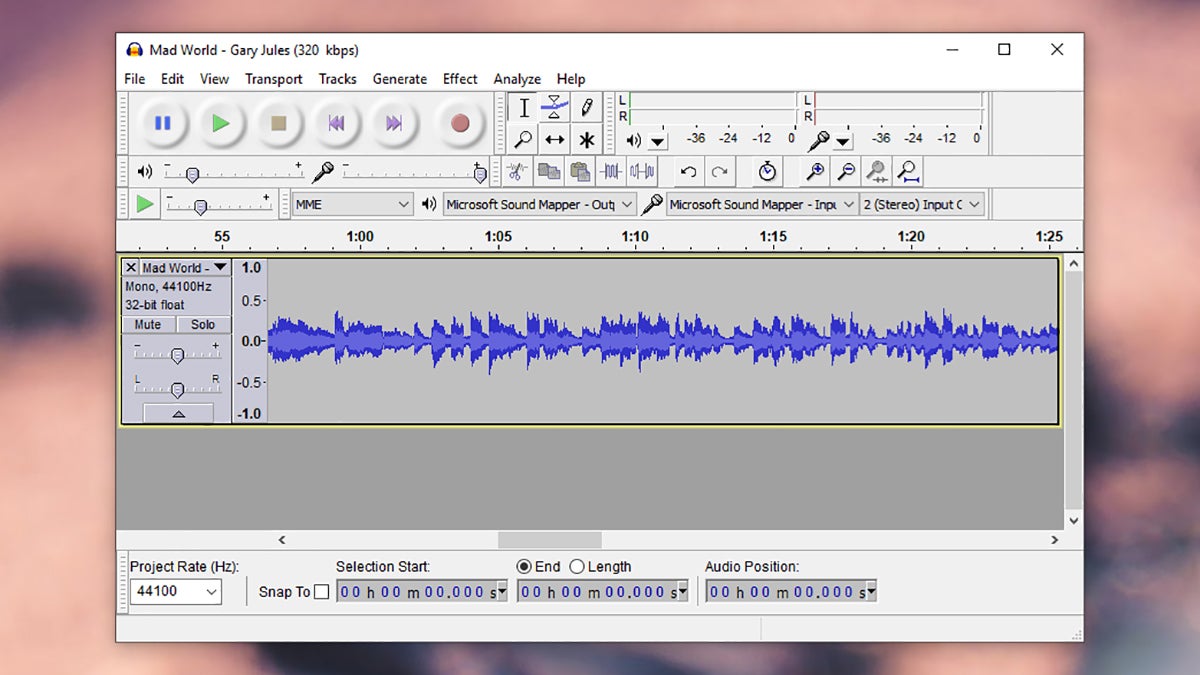Select the Draw pencil tool
Viewport: 1200px width, 675px height.
pos(587,107)
